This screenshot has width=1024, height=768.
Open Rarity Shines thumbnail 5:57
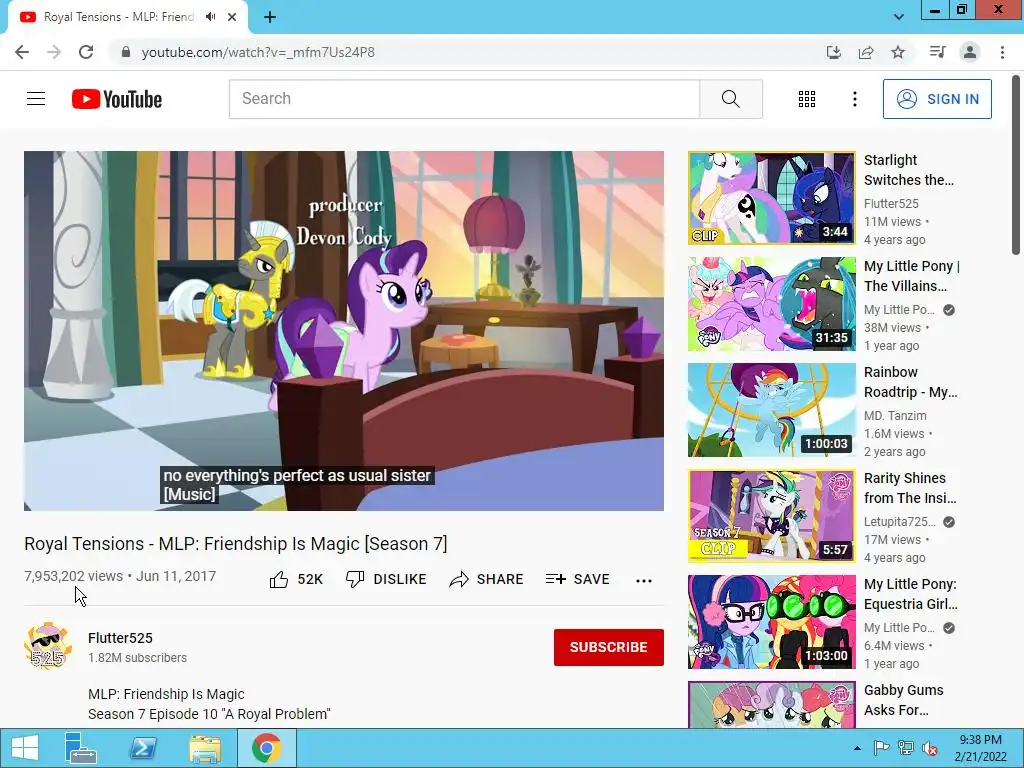click(x=771, y=516)
